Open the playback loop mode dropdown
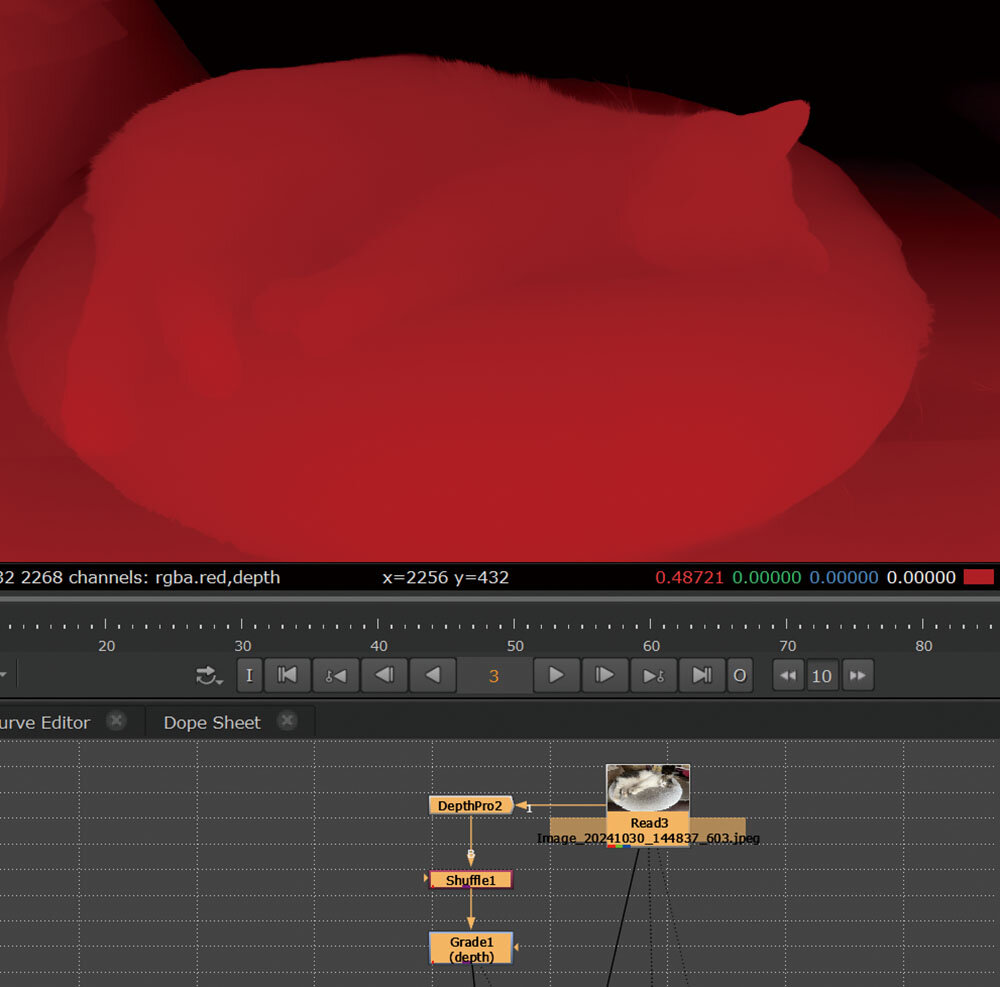This screenshot has width=1000, height=987. pos(209,677)
